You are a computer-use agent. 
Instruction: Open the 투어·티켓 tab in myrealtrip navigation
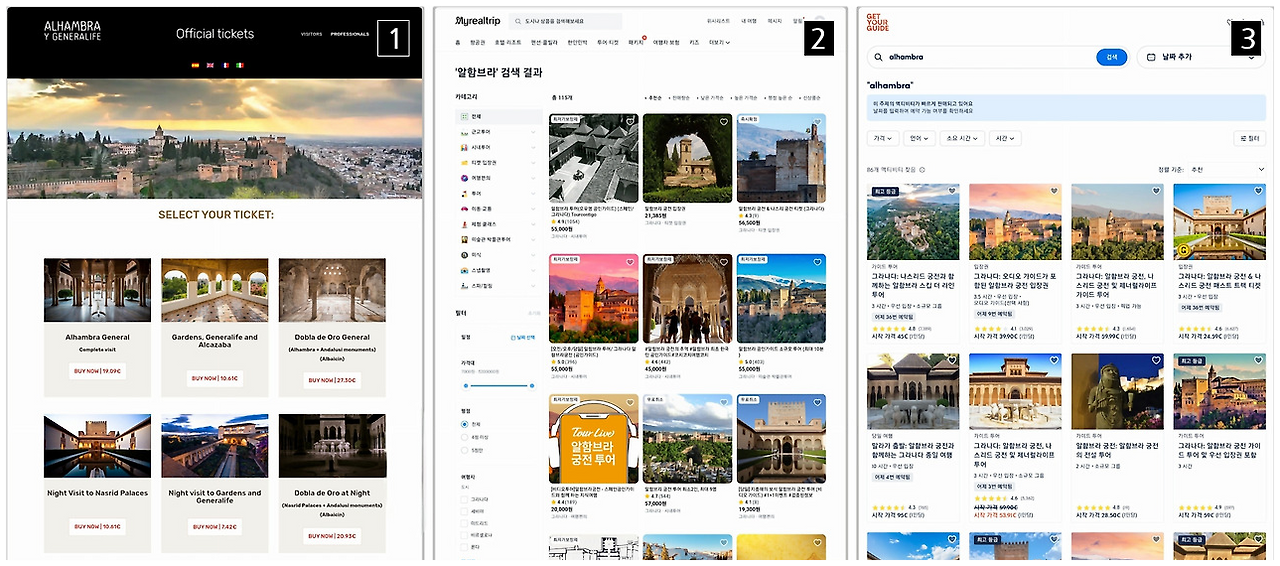click(x=608, y=42)
